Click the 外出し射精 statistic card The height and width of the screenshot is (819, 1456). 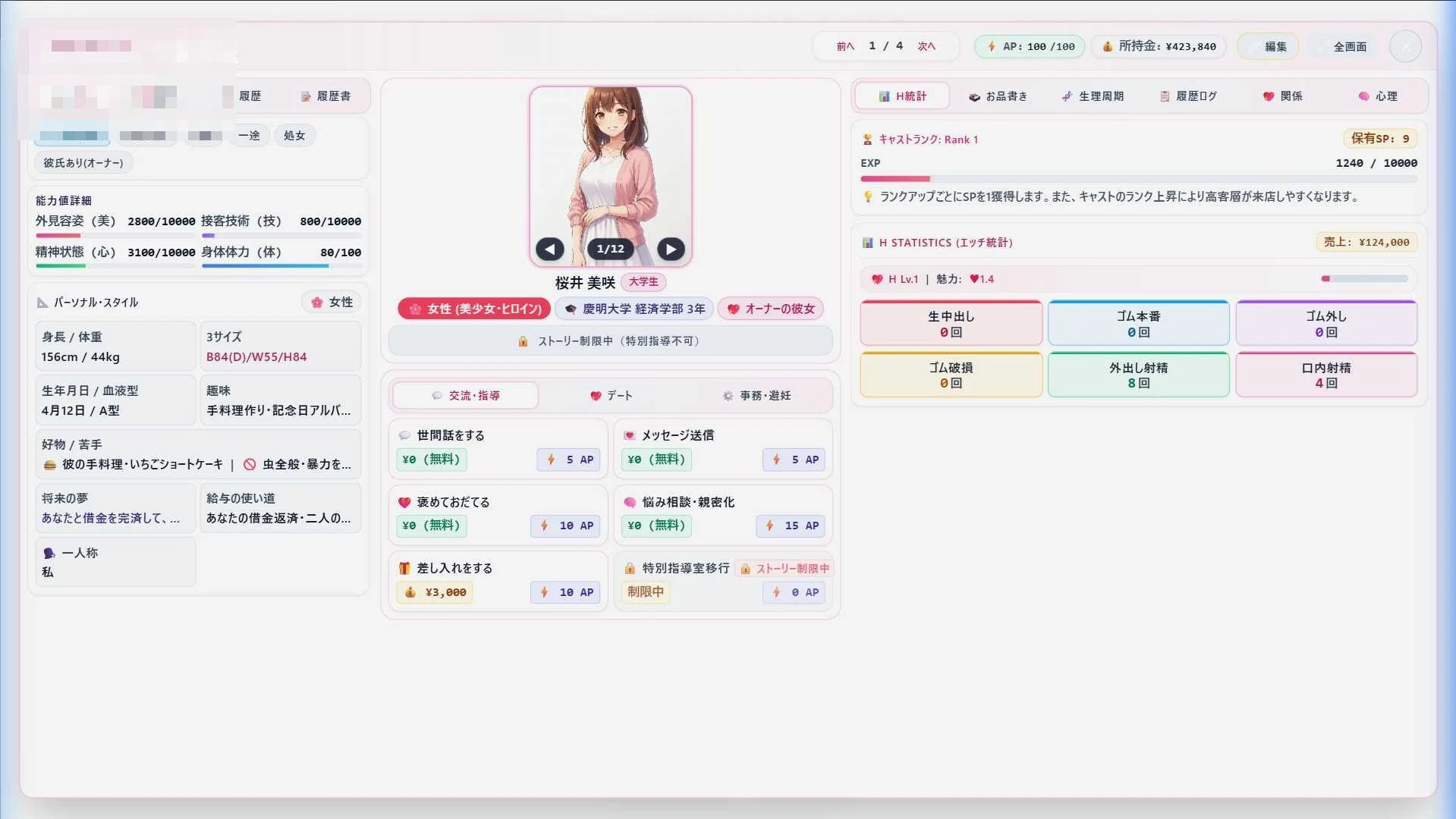[x=1138, y=375]
